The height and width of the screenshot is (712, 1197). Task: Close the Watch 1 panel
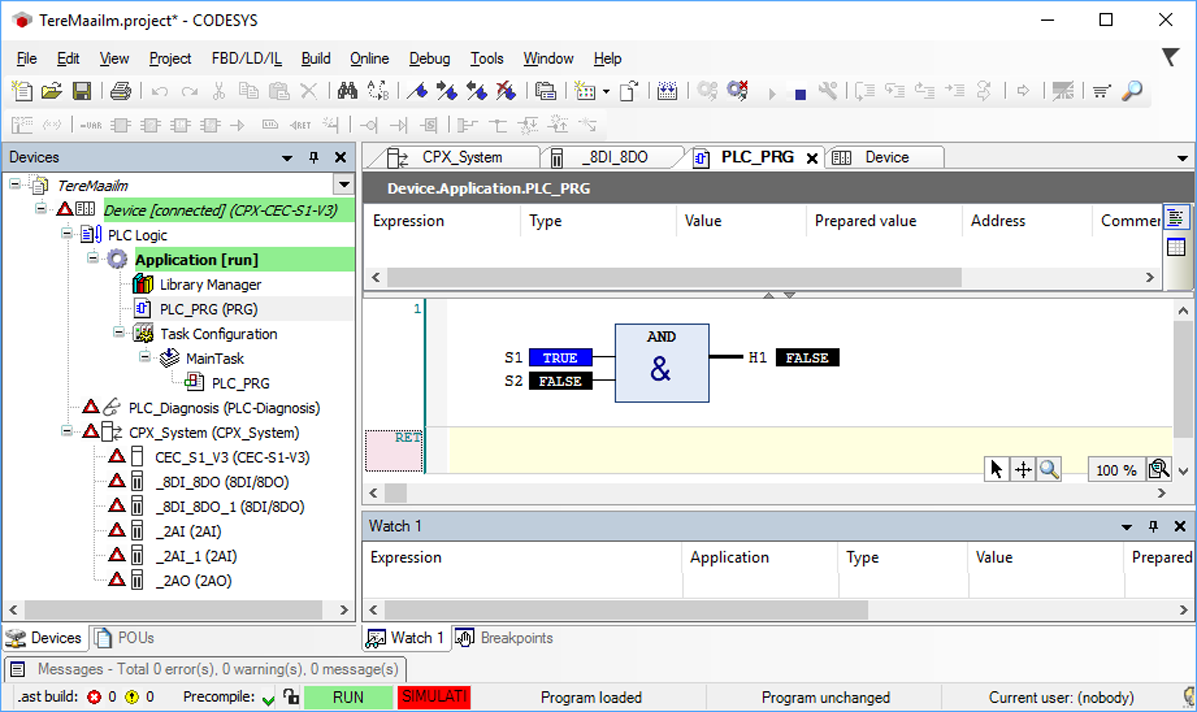pyautogui.click(x=1179, y=527)
